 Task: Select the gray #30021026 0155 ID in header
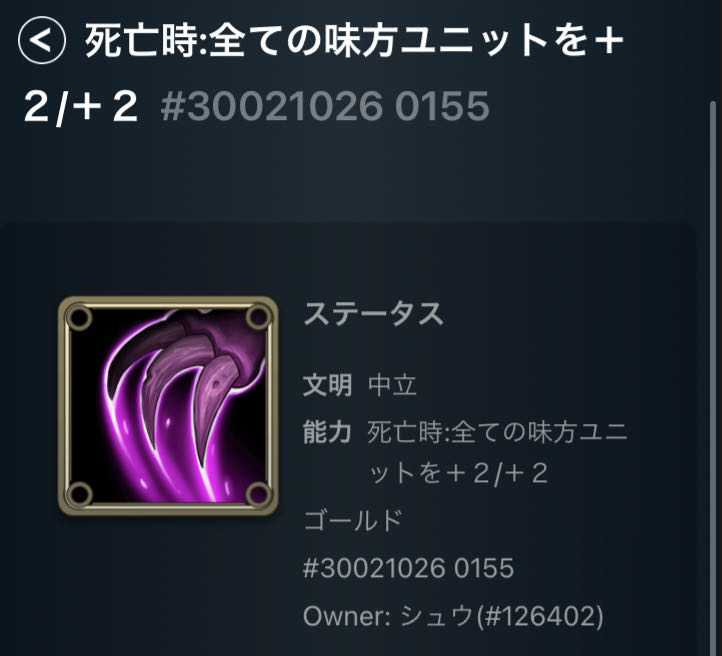[x=325, y=106]
